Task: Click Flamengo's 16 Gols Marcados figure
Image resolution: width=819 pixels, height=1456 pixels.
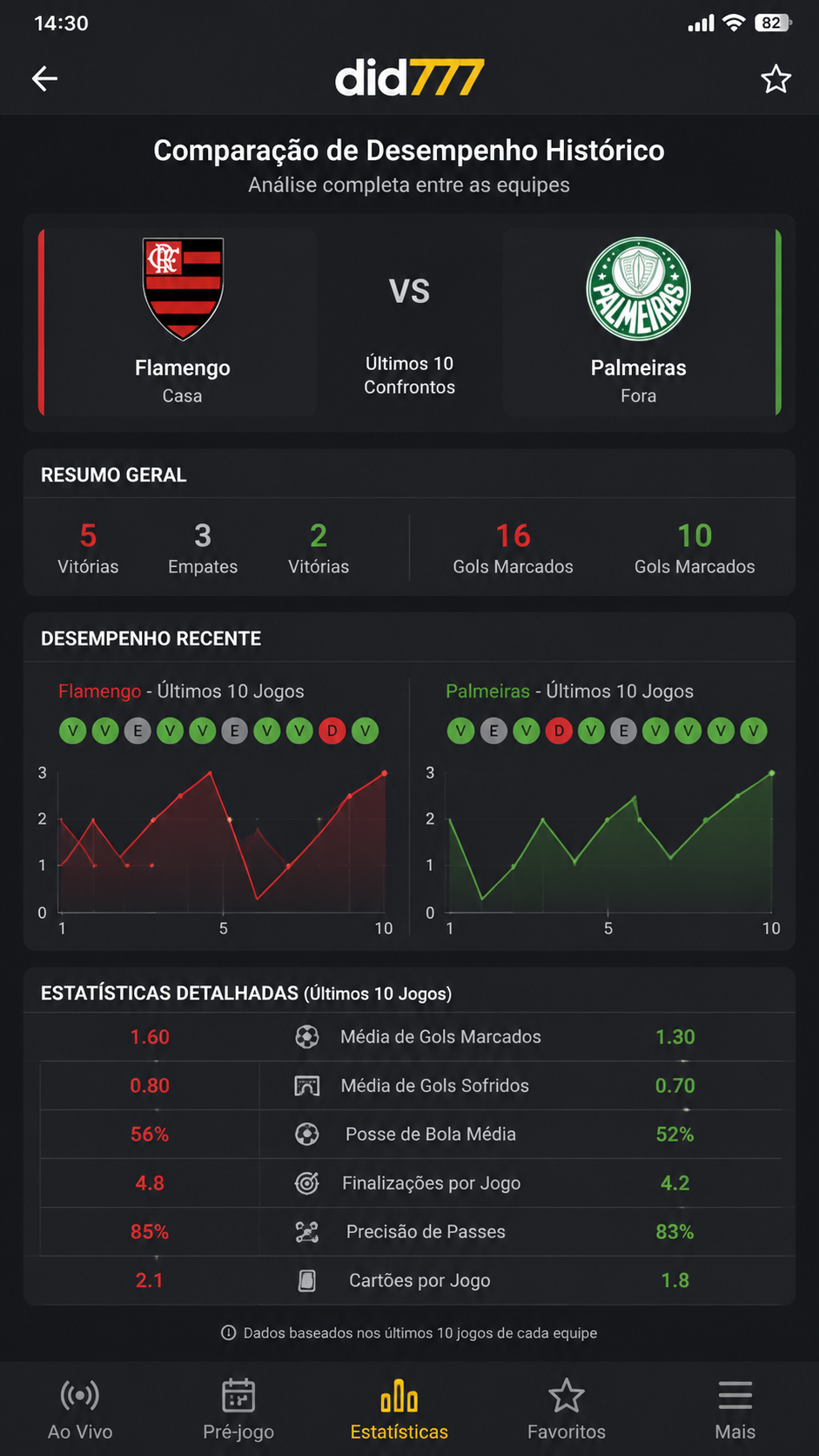Action: [x=513, y=536]
